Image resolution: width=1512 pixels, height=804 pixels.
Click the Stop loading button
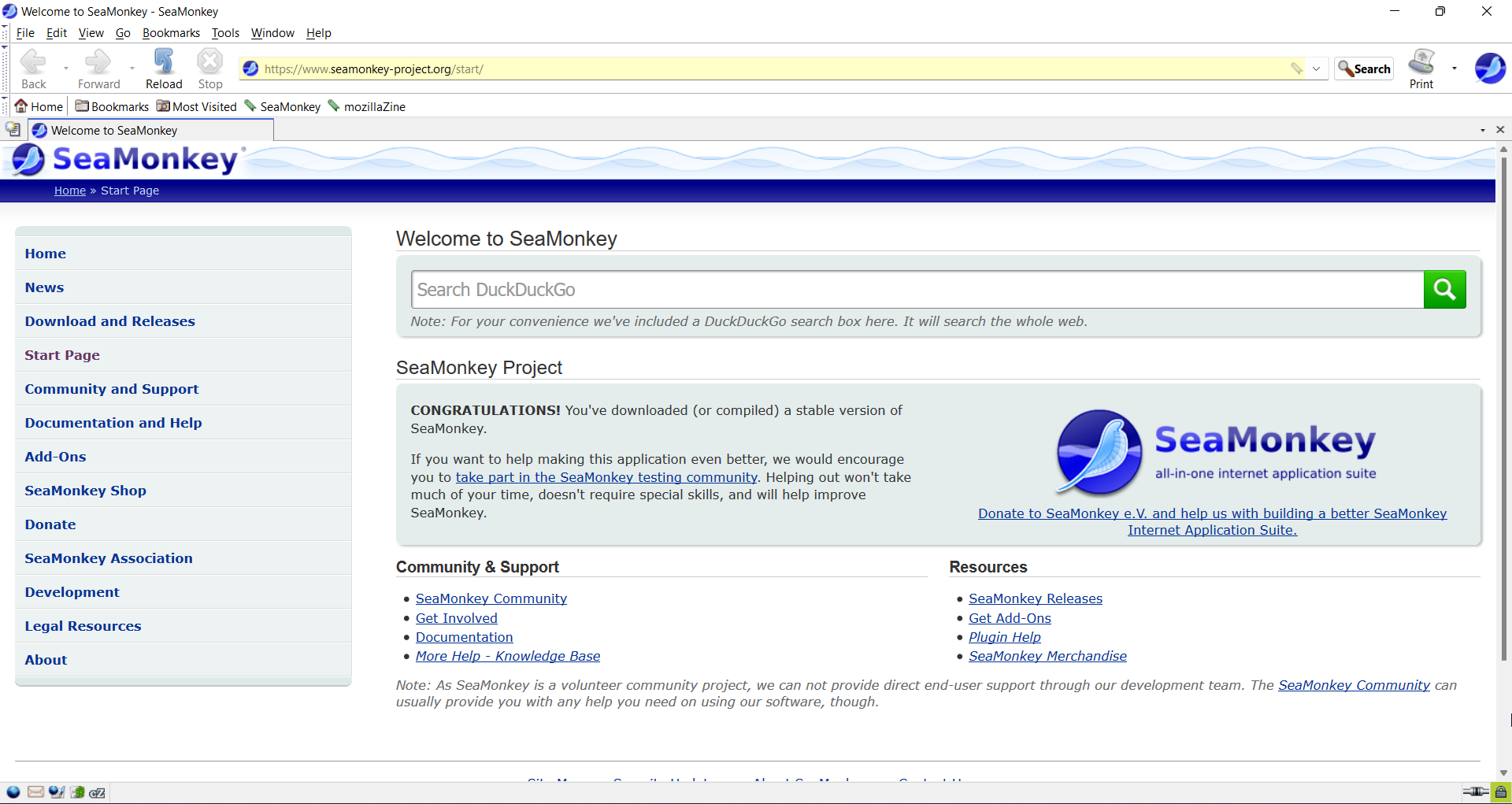pos(210,69)
